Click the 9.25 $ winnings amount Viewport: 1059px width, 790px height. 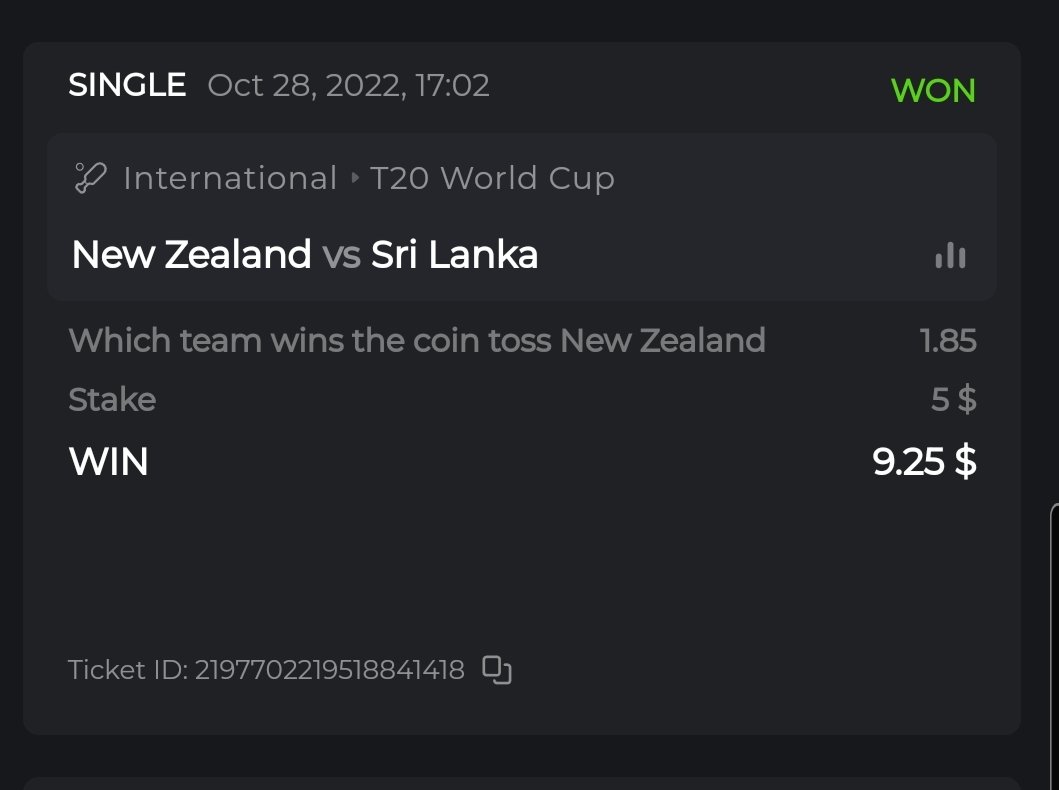(924, 462)
